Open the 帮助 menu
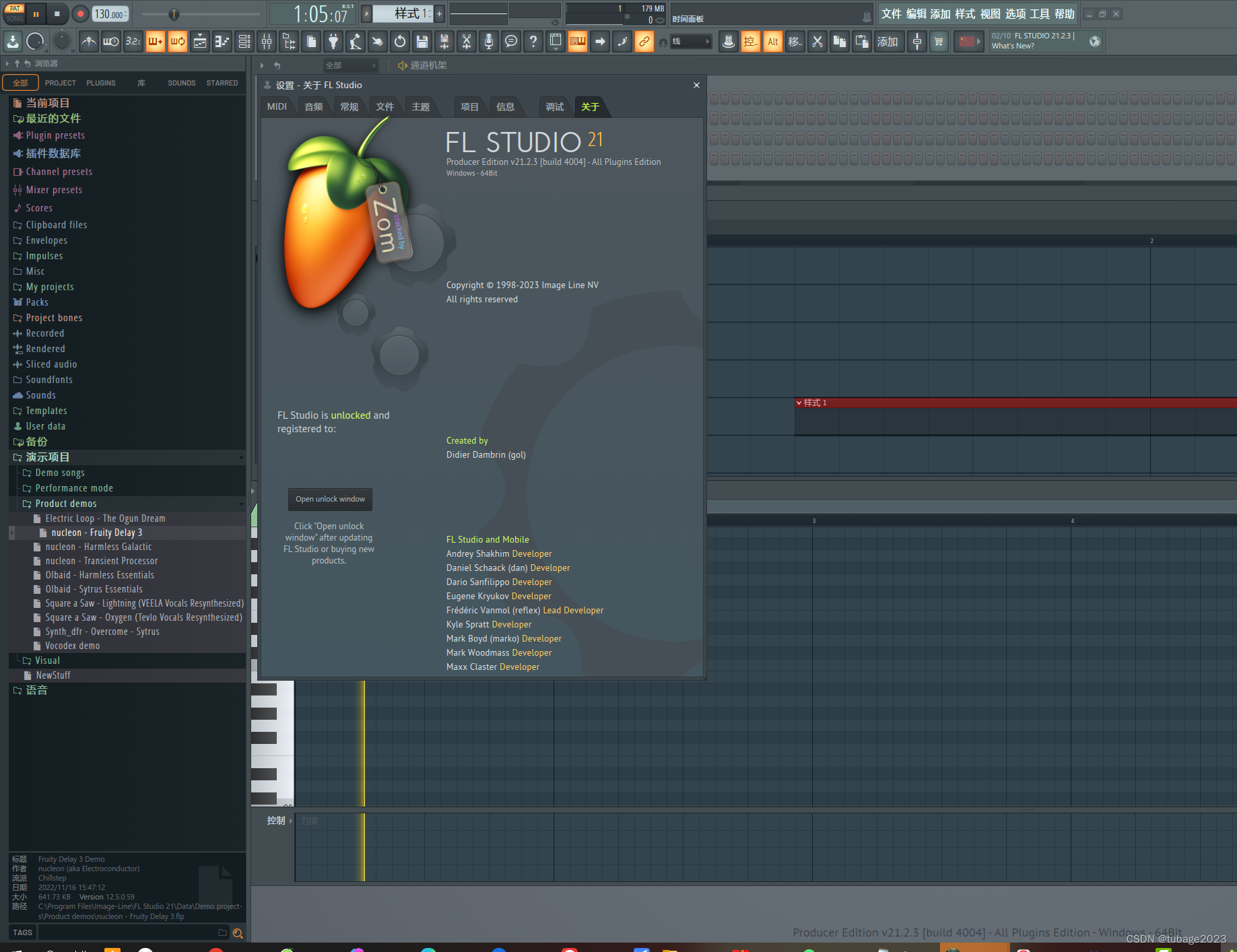Viewport: 1237px width, 952px height. pyautogui.click(x=1065, y=13)
